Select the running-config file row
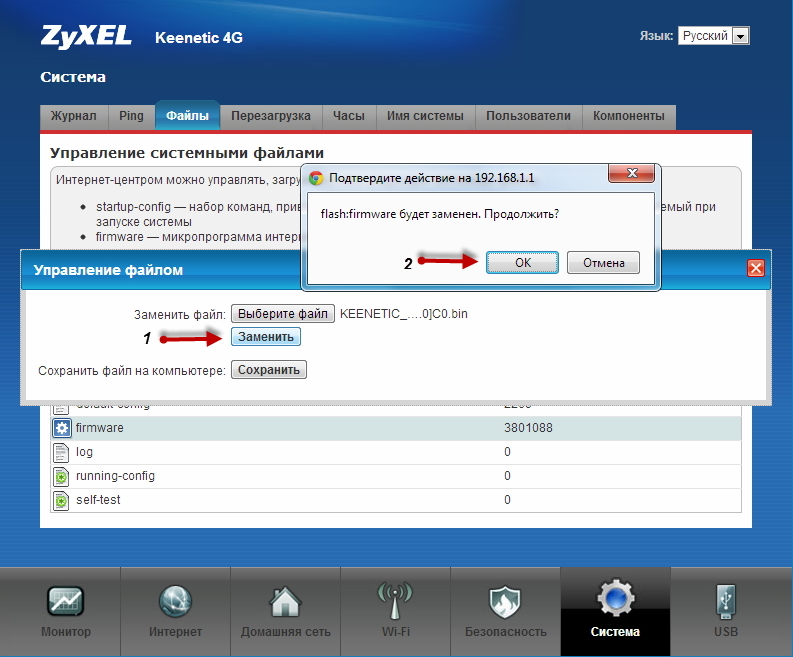This screenshot has height=657, width=793. 115,476
